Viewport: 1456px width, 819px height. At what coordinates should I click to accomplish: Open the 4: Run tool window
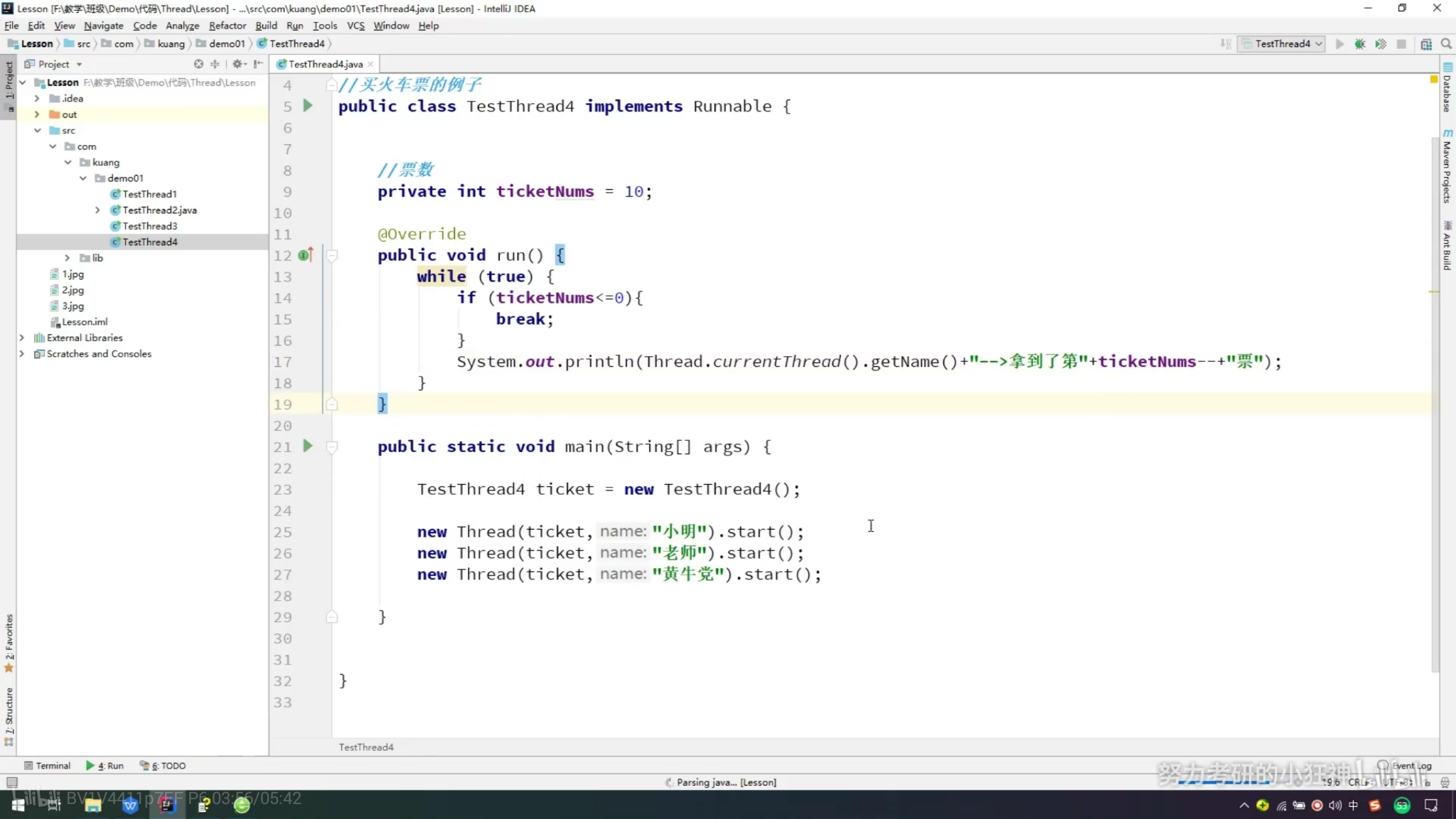pos(105,766)
